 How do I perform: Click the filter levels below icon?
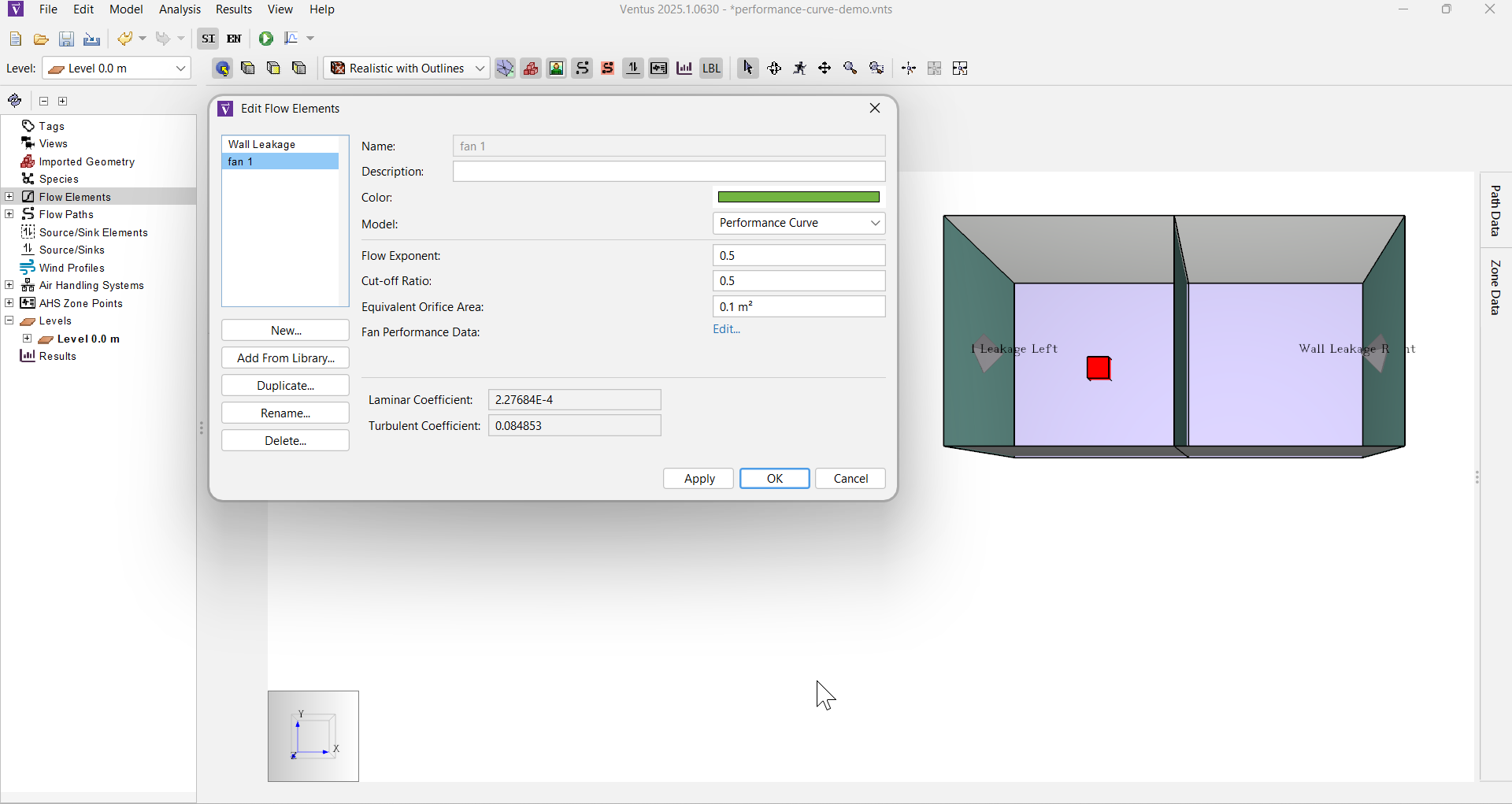[248, 69]
